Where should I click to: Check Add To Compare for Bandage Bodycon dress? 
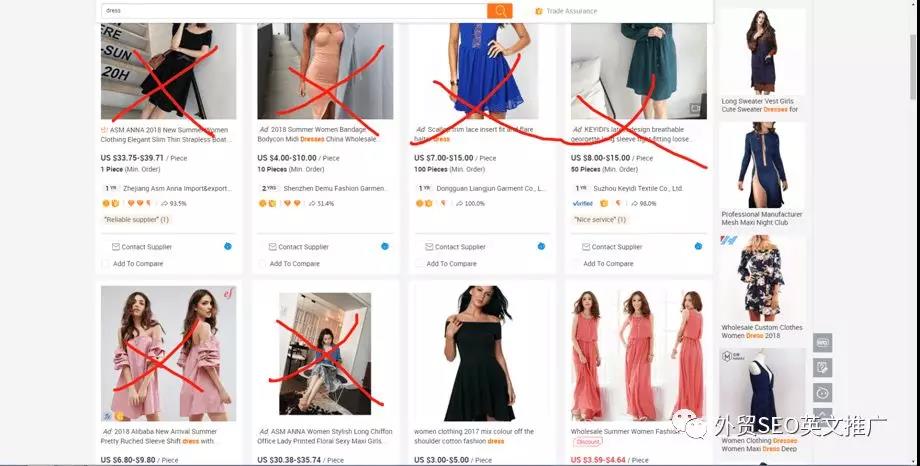tap(262, 264)
